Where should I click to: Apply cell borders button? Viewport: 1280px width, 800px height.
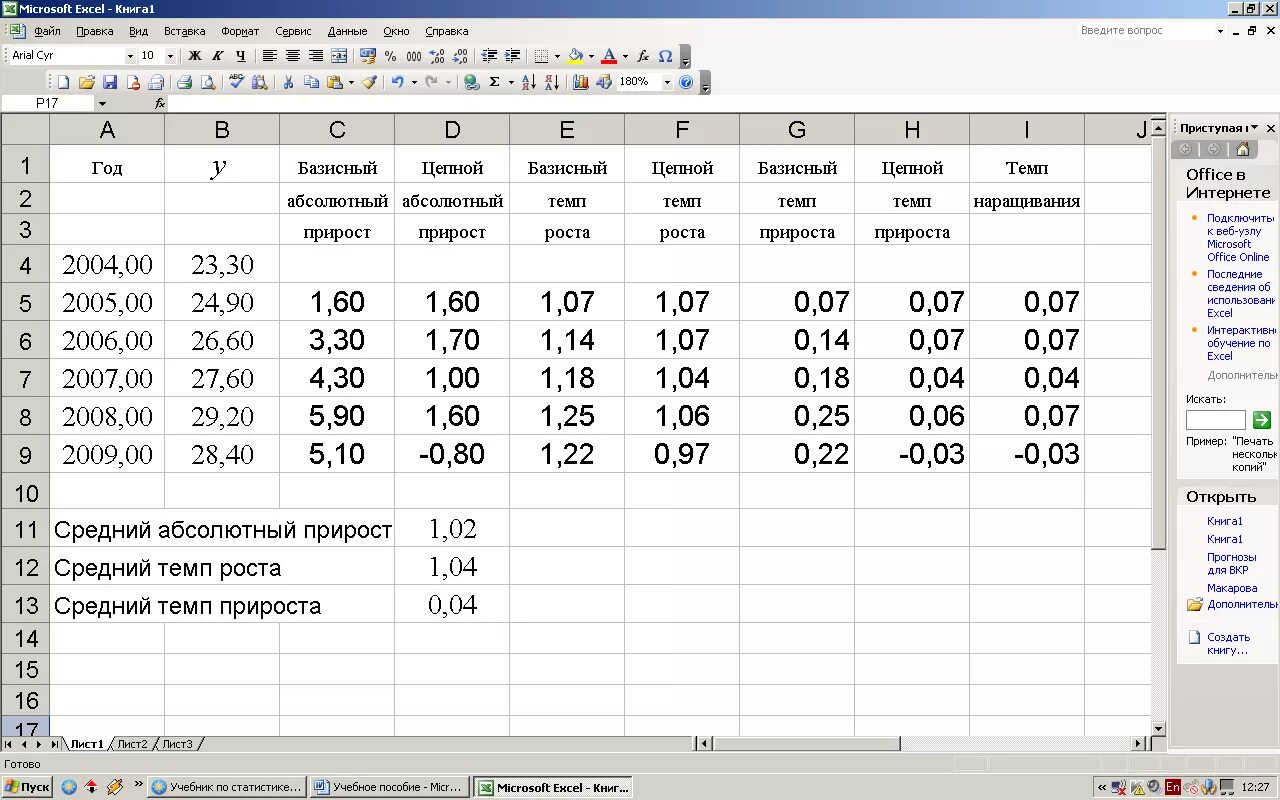coord(541,56)
